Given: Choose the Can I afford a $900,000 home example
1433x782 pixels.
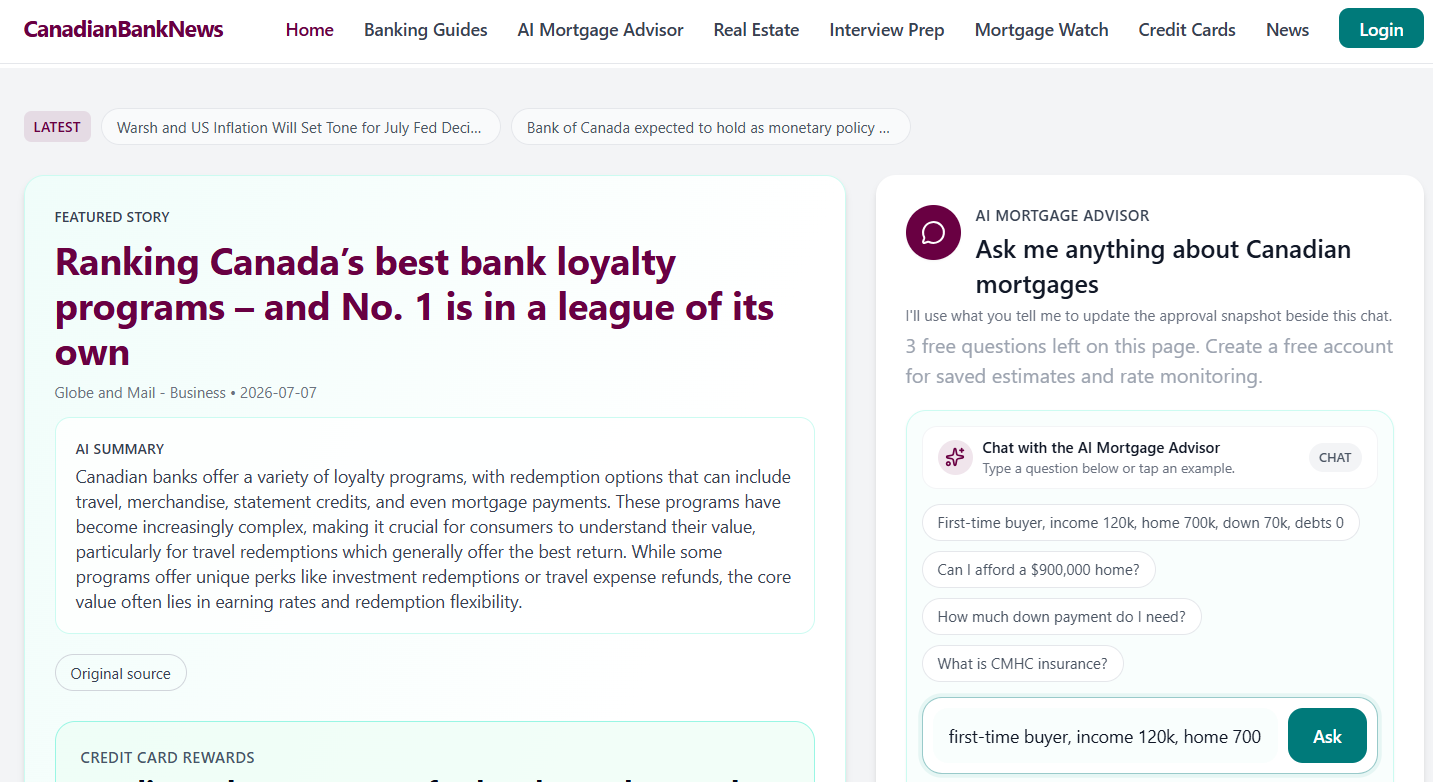Looking at the screenshot, I should (x=1038, y=569).
